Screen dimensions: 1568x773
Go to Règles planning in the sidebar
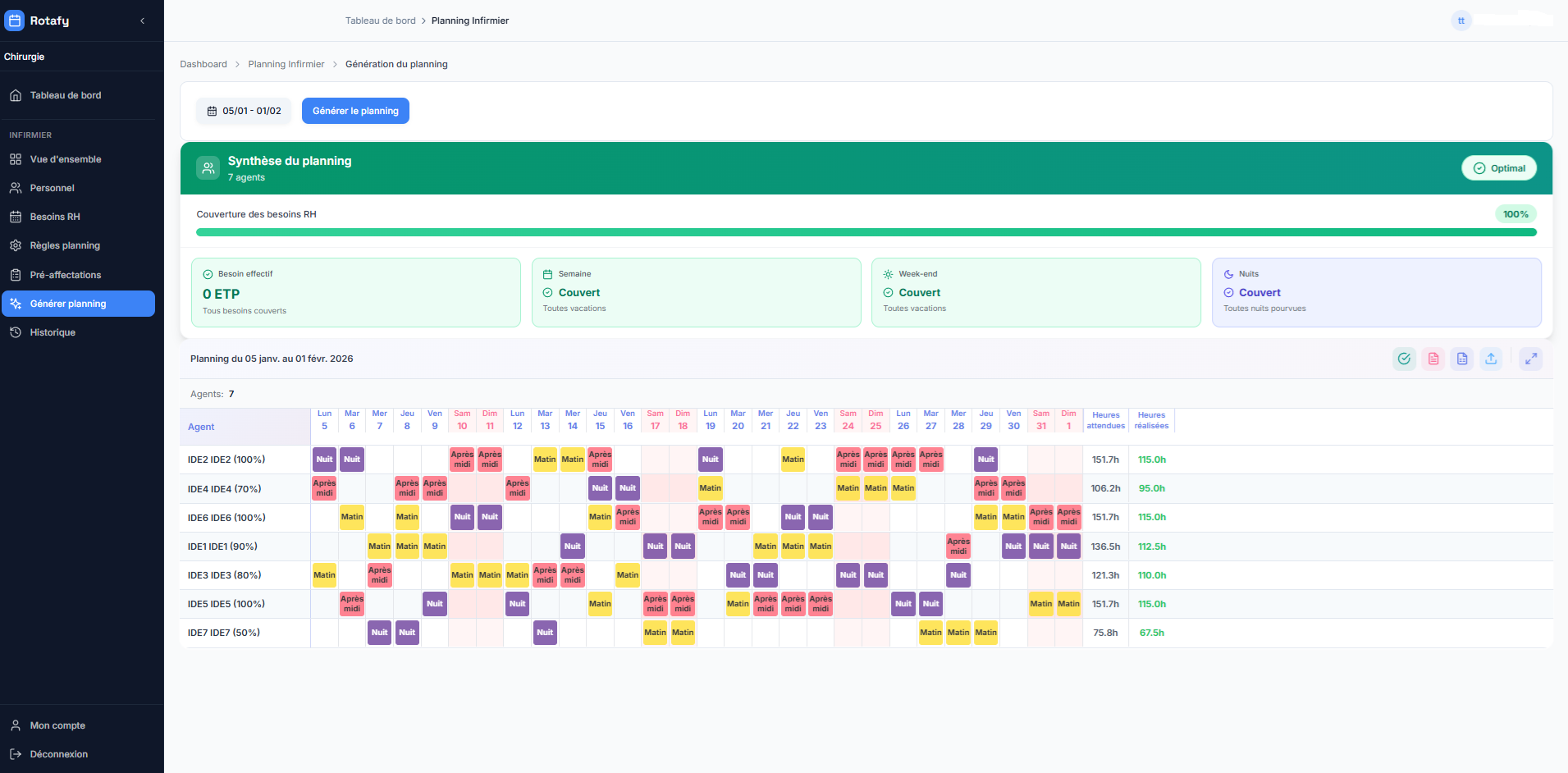point(65,245)
